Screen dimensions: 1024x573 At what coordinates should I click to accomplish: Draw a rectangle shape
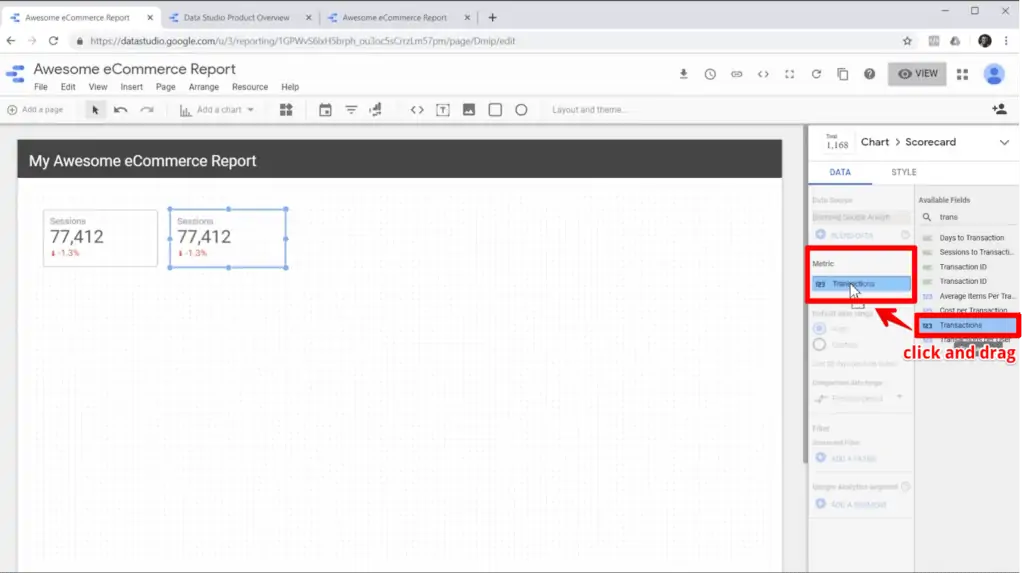coord(495,110)
